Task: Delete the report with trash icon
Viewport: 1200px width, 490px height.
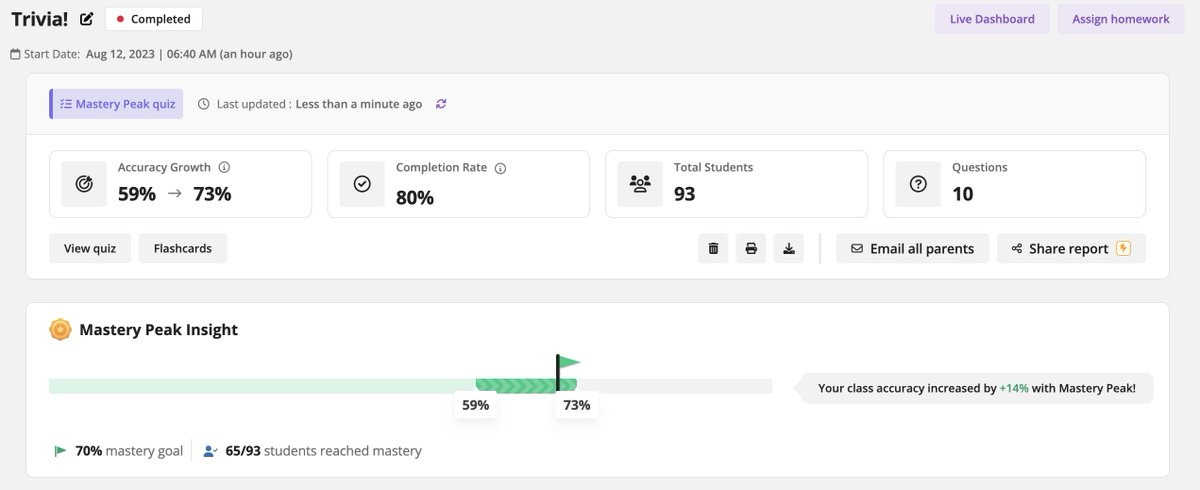Action: pos(713,248)
